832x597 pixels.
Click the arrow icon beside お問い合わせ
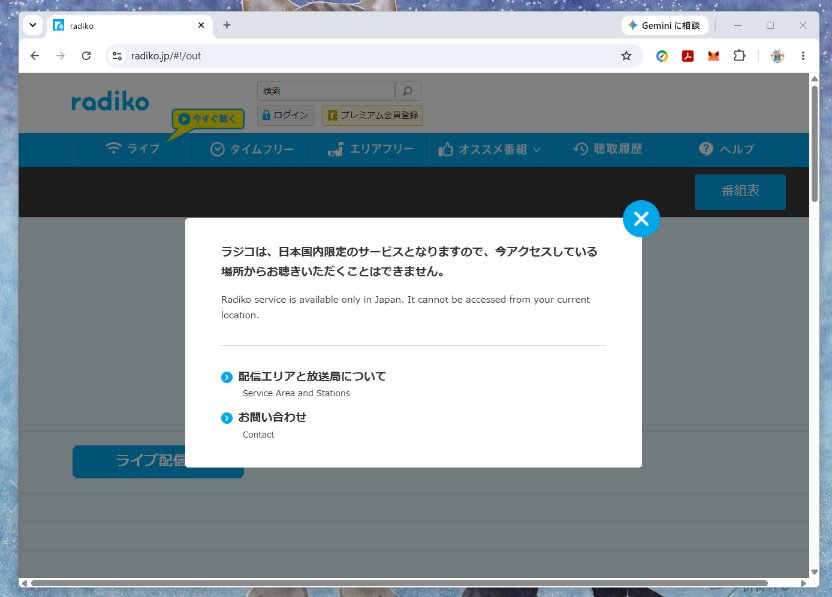227,418
